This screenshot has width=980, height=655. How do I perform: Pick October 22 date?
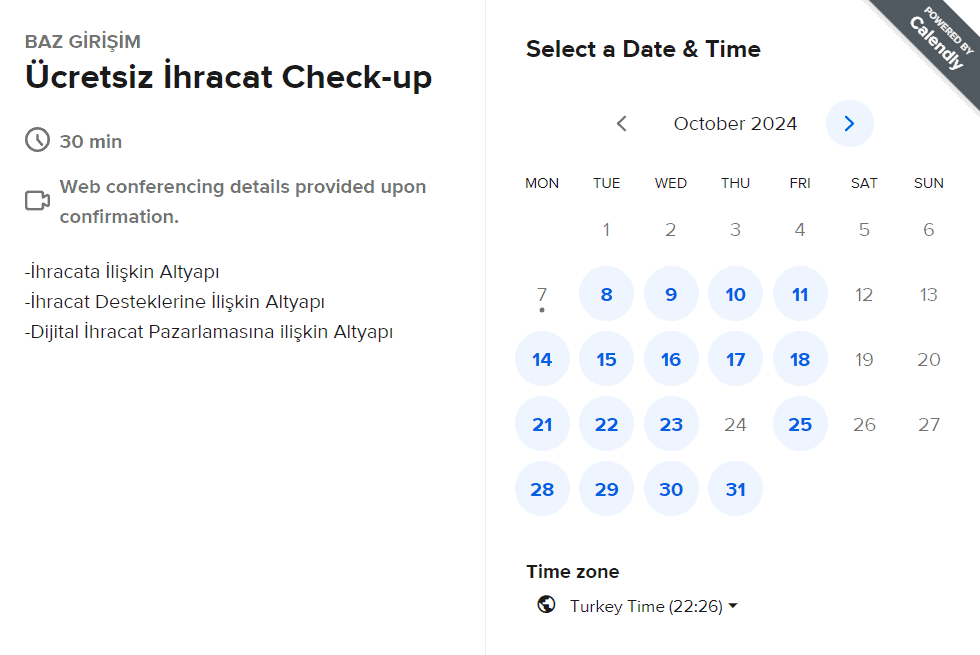coord(606,424)
